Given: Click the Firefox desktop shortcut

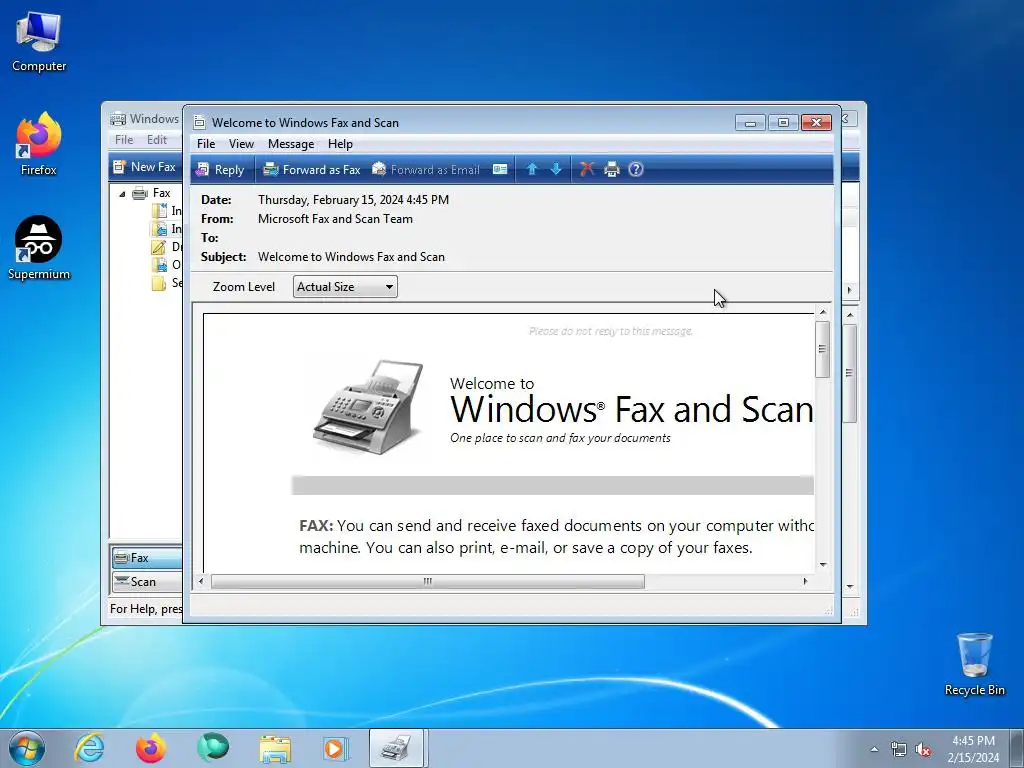Looking at the screenshot, I should coord(39,144).
